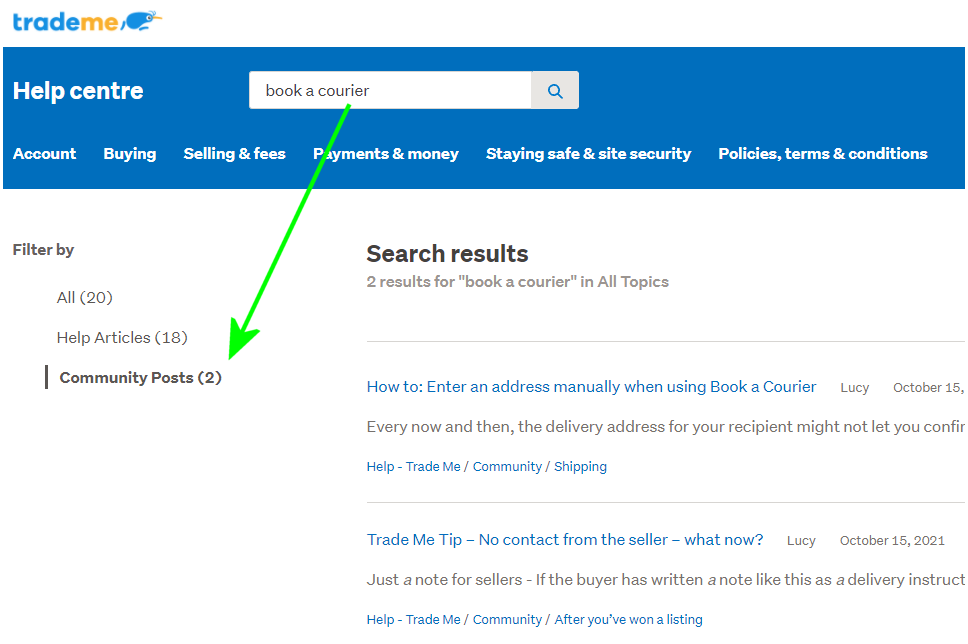Click the Trade Me logo
This screenshot has width=968, height=644.
[x=87, y=21]
